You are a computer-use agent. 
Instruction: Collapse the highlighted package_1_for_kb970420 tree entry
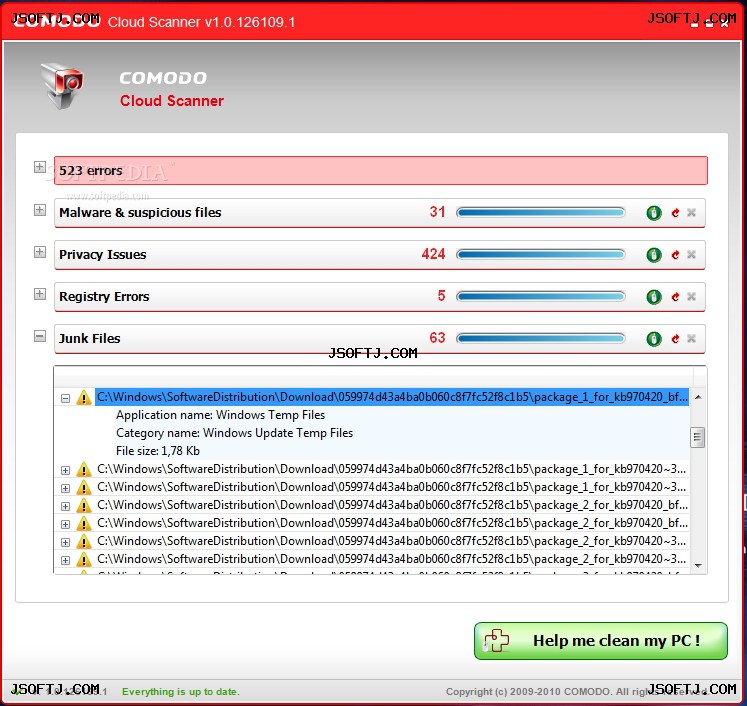pos(66,398)
